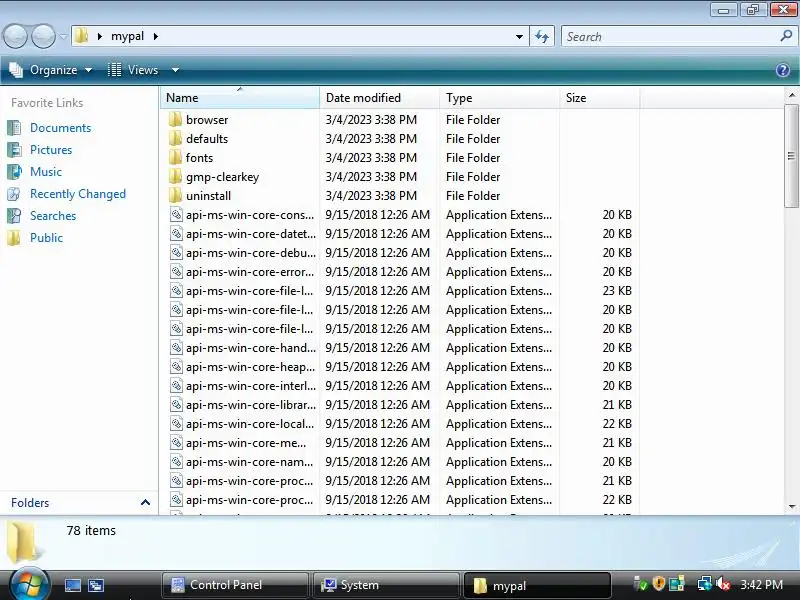Open Recently Changed favorite link
Image resolution: width=800 pixels, height=600 pixels.
tap(78, 194)
